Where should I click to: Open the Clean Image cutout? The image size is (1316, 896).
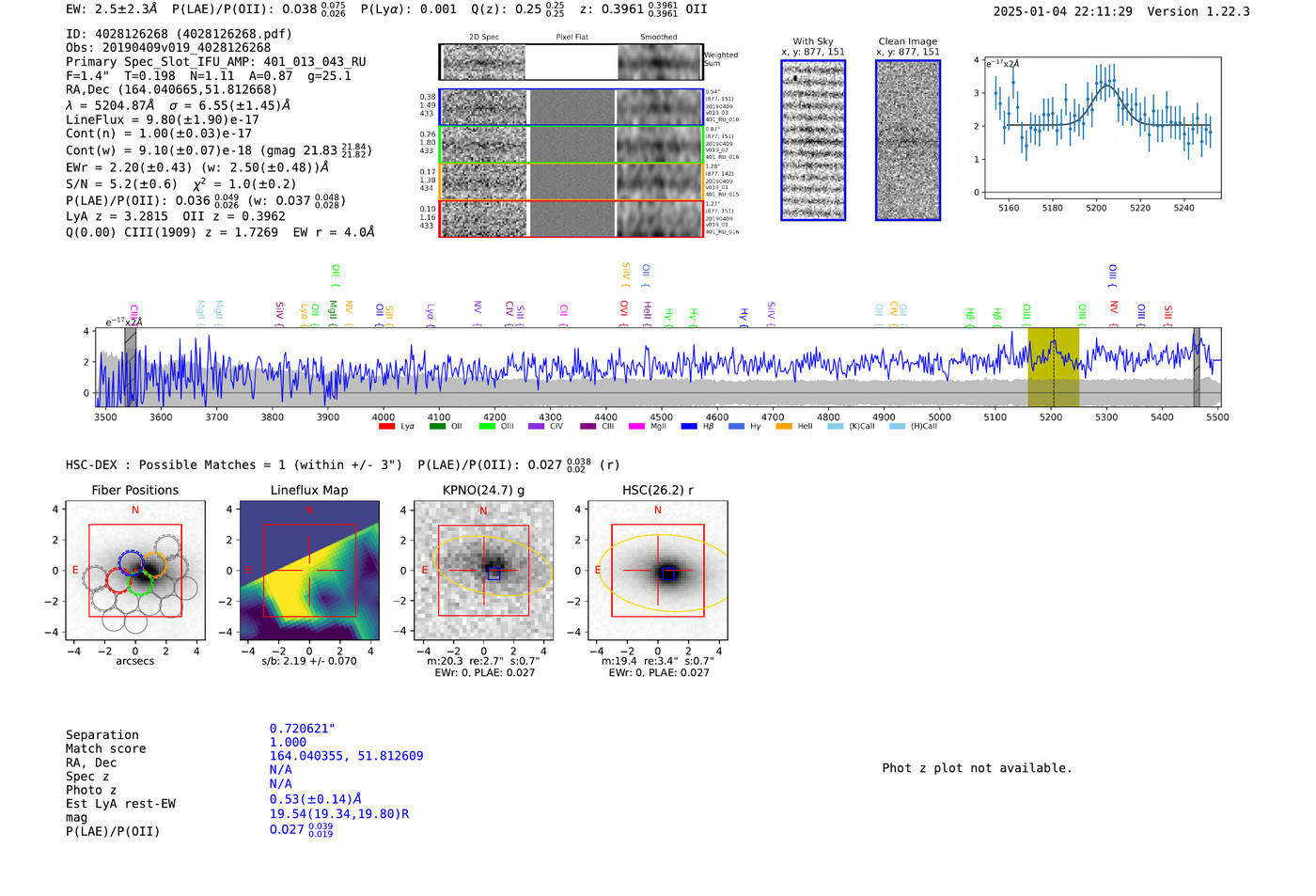tap(908, 140)
